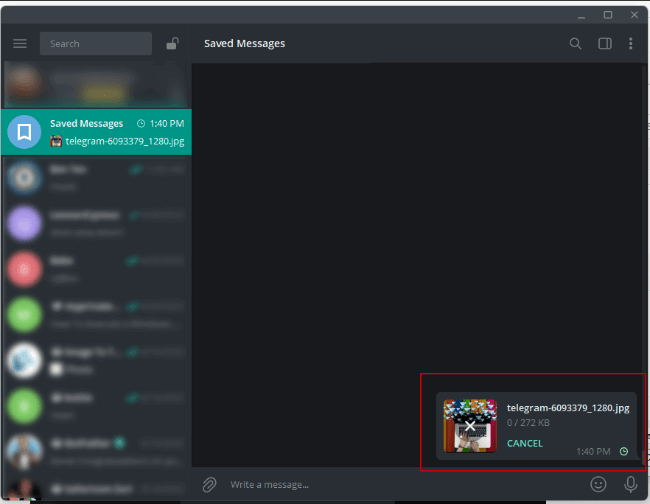Image resolution: width=650 pixels, height=504 pixels.
Task: Start voice recording with microphone icon
Action: (631, 484)
